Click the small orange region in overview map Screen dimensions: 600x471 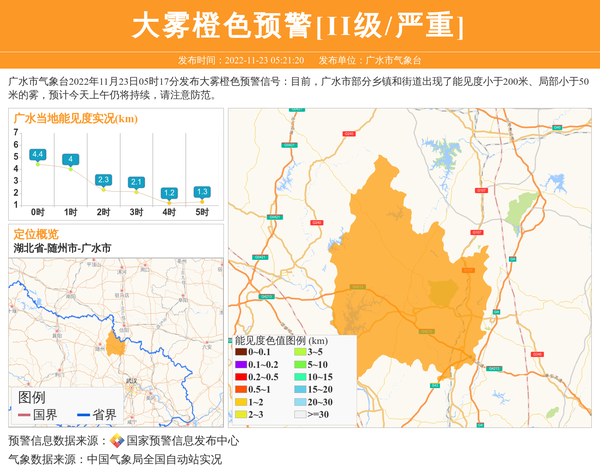(115, 342)
